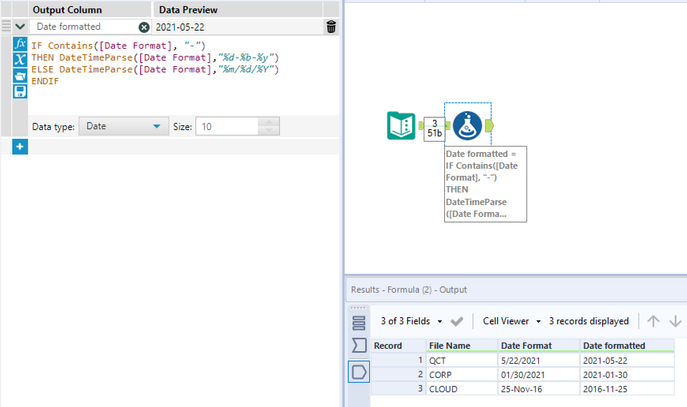Increase the Size value with the up stepper

point(269,122)
